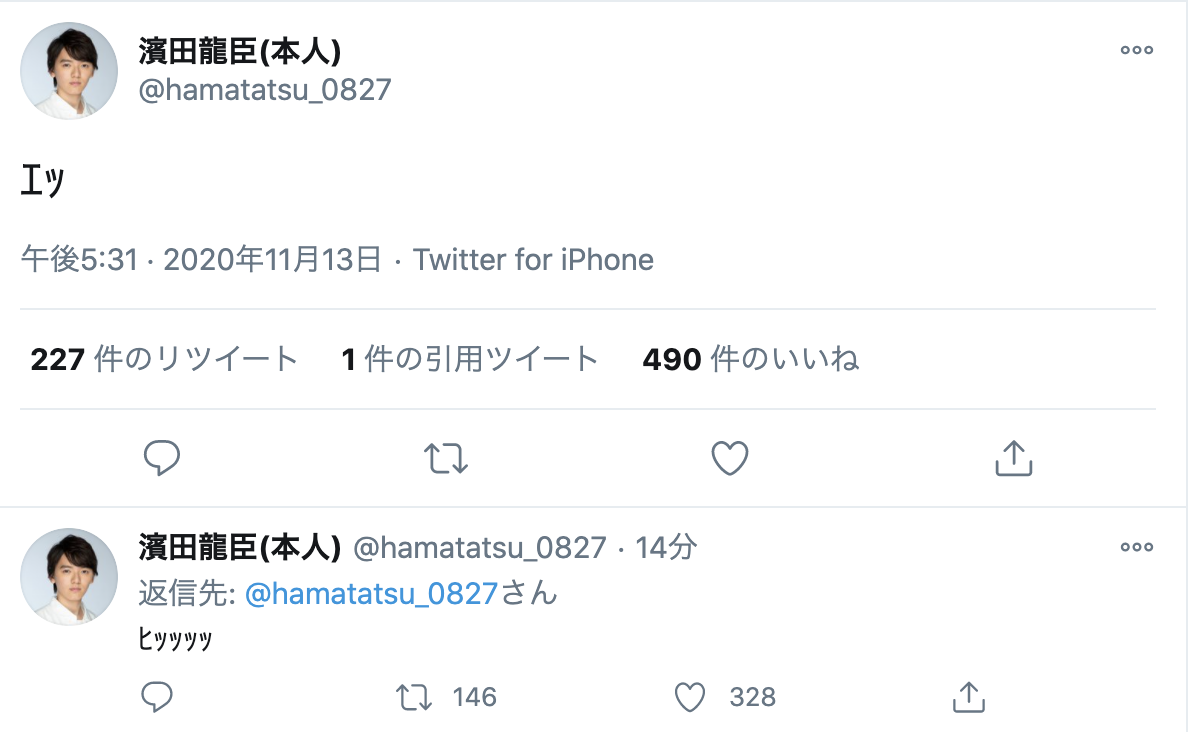View the 1 件の引用ツイート list
This screenshot has width=1188, height=732.
pos(470,359)
